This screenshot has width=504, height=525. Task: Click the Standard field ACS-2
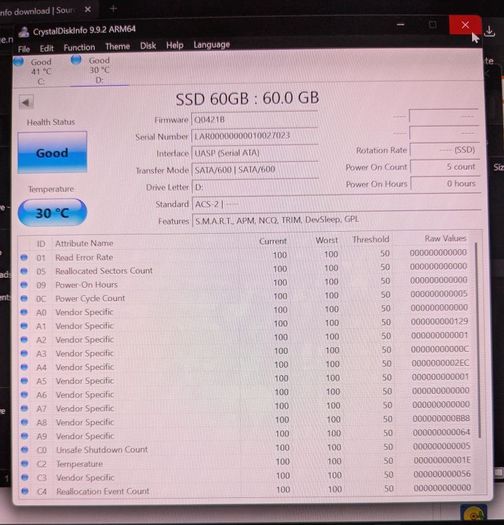point(337,204)
